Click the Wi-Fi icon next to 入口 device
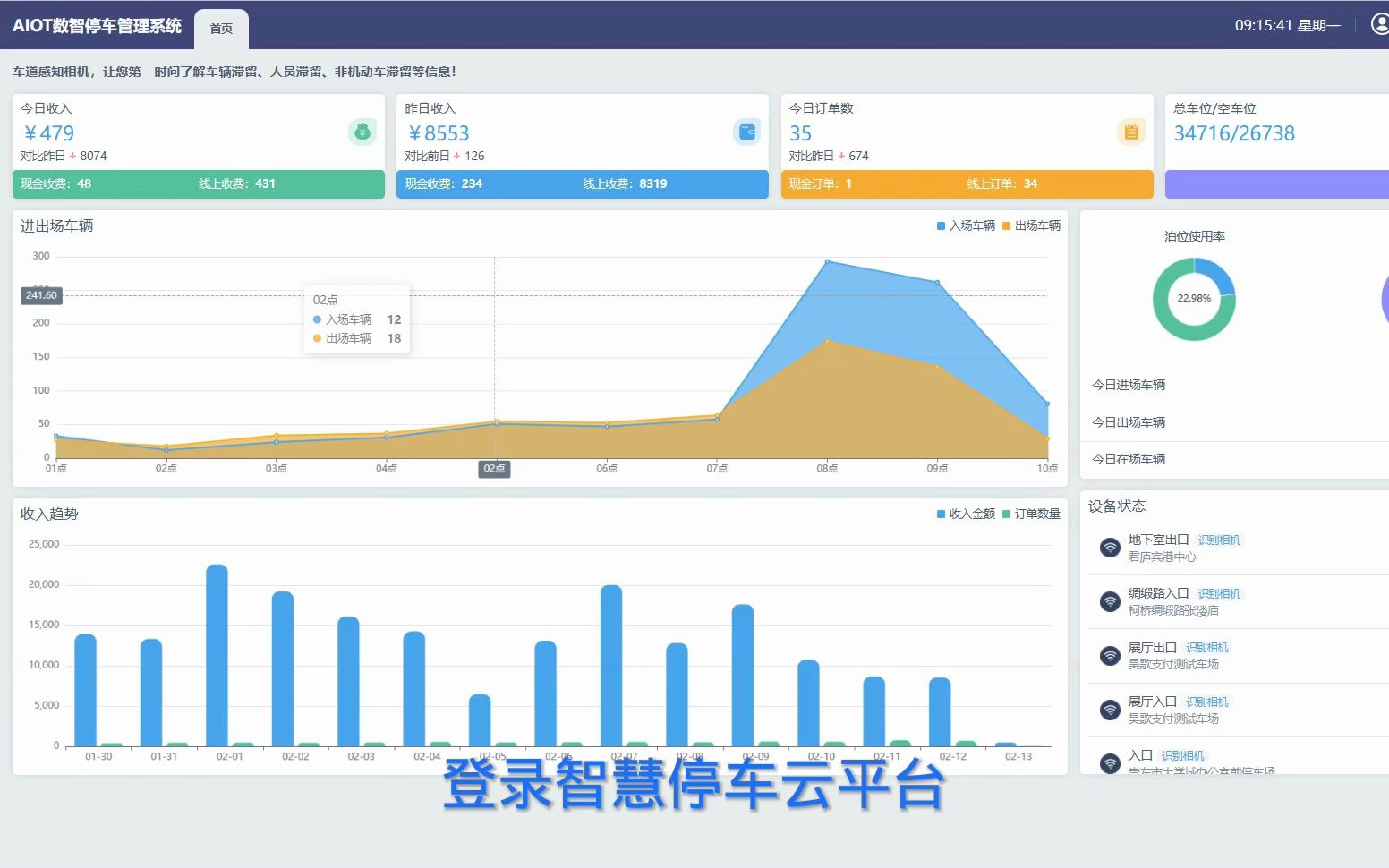Screen dimensions: 1389x868 click(1110, 762)
